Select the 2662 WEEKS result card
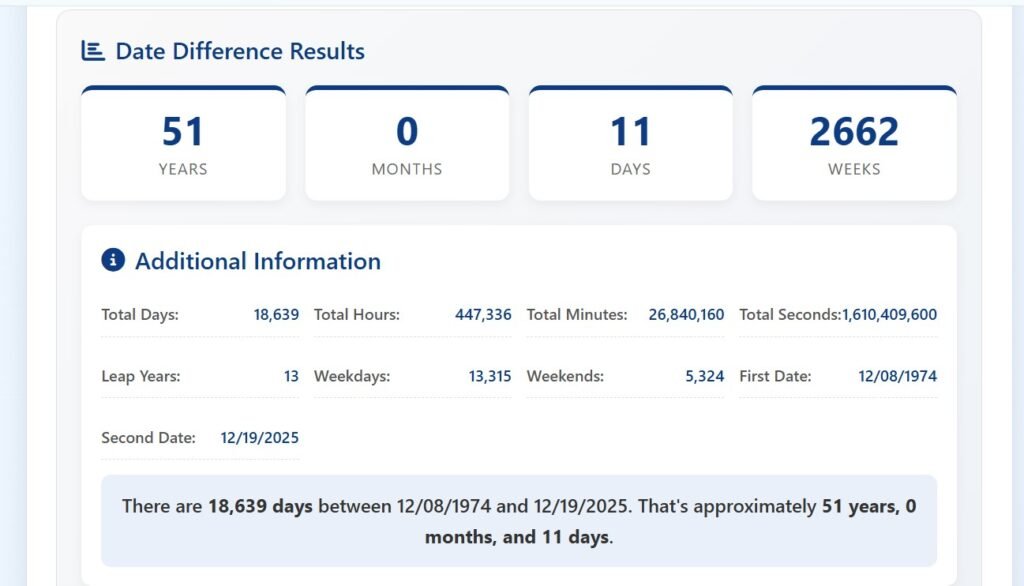Image resolution: width=1024 pixels, height=586 pixels. (x=854, y=142)
